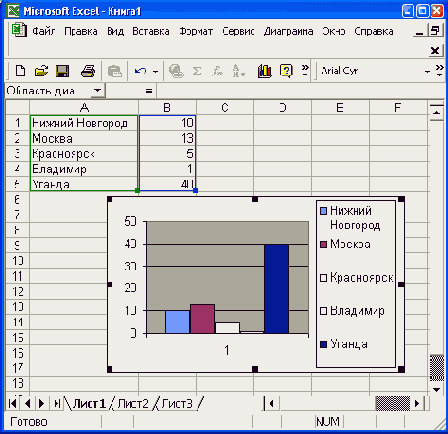Viewport: 448px width, 434px height.
Task: Click the vertical scrollbar down arrow
Action: coord(436,389)
